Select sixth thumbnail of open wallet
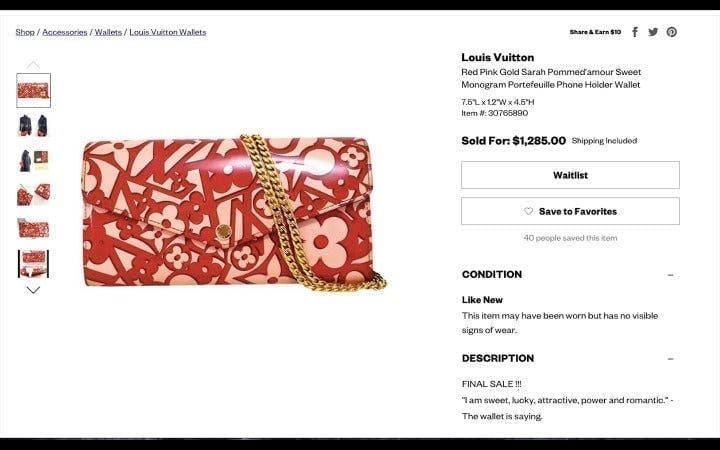Screen dimensions: 720x450 pos(34,264)
